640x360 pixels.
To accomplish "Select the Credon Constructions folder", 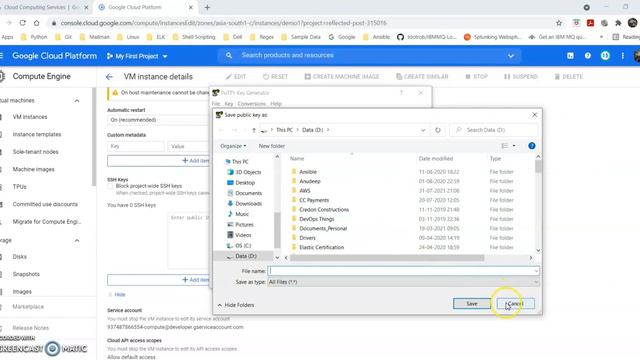I will (320, 209).
